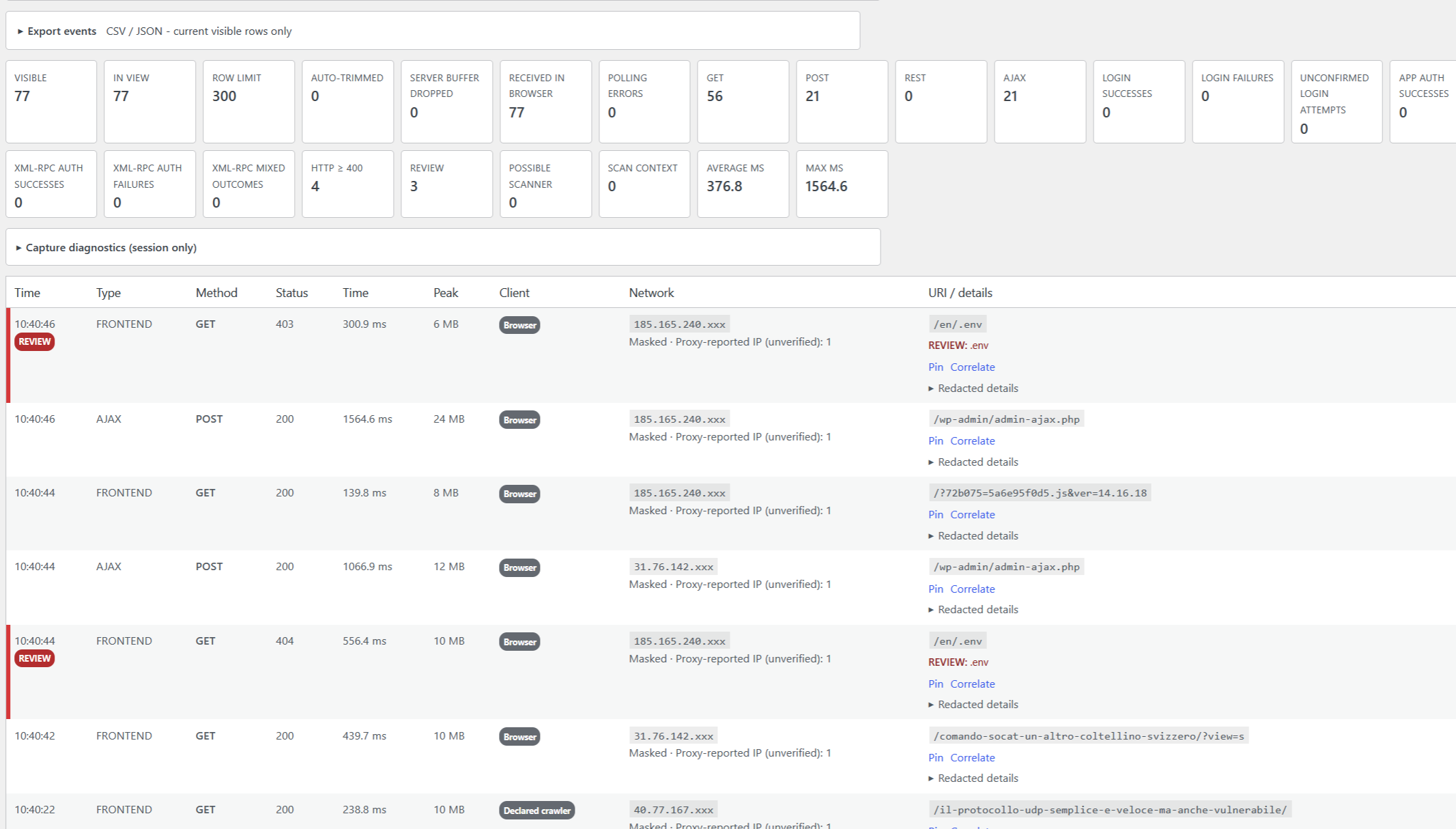Click Browser badge on 1066.9 ms row
The width and height of the screenshot is (1456, 829).
[x=519, y=567]
